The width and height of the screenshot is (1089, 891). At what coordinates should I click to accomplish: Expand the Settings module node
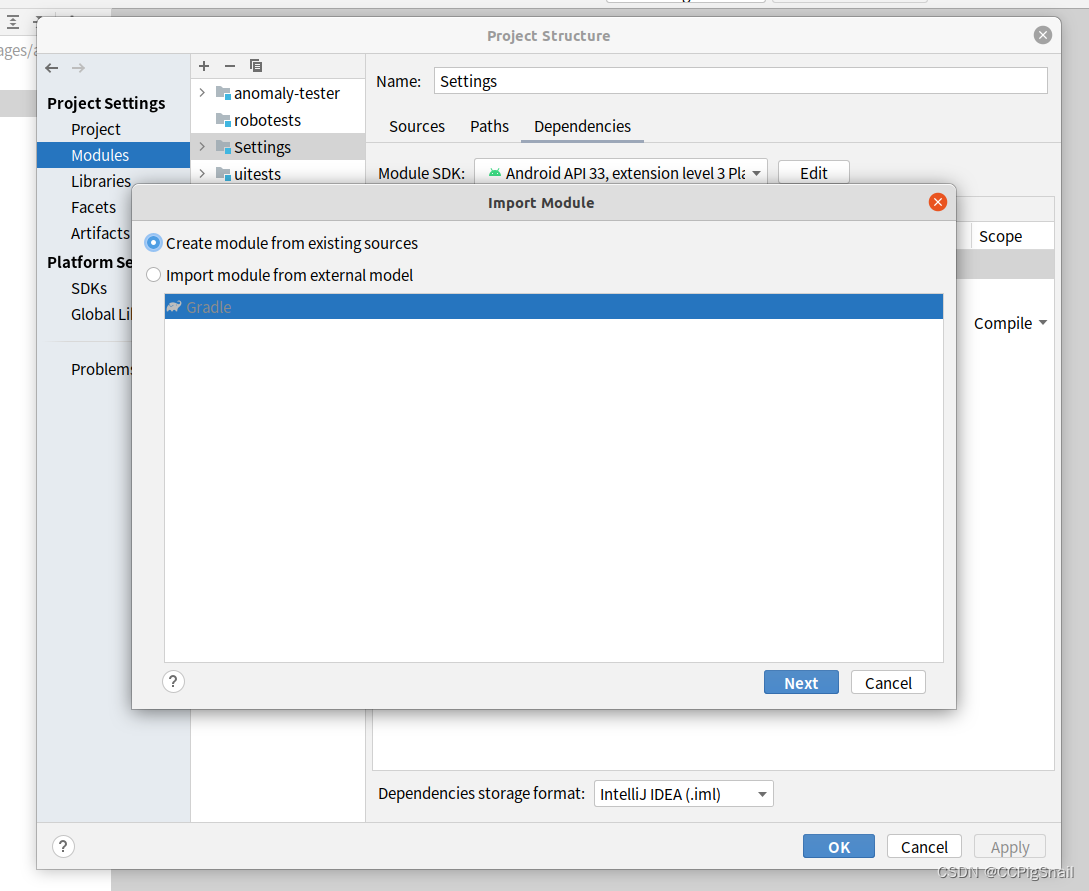point(202,147)
